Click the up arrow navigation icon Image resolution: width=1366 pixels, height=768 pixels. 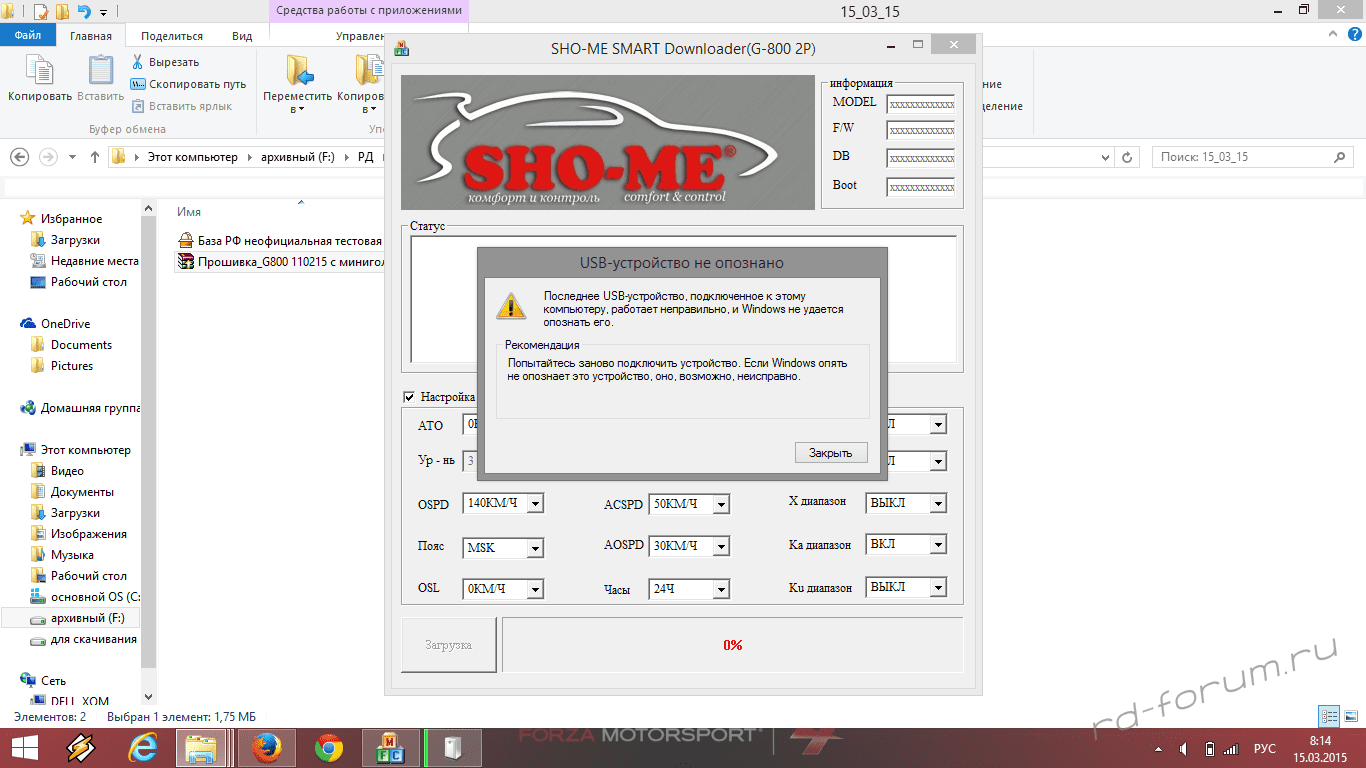(95, 157)
